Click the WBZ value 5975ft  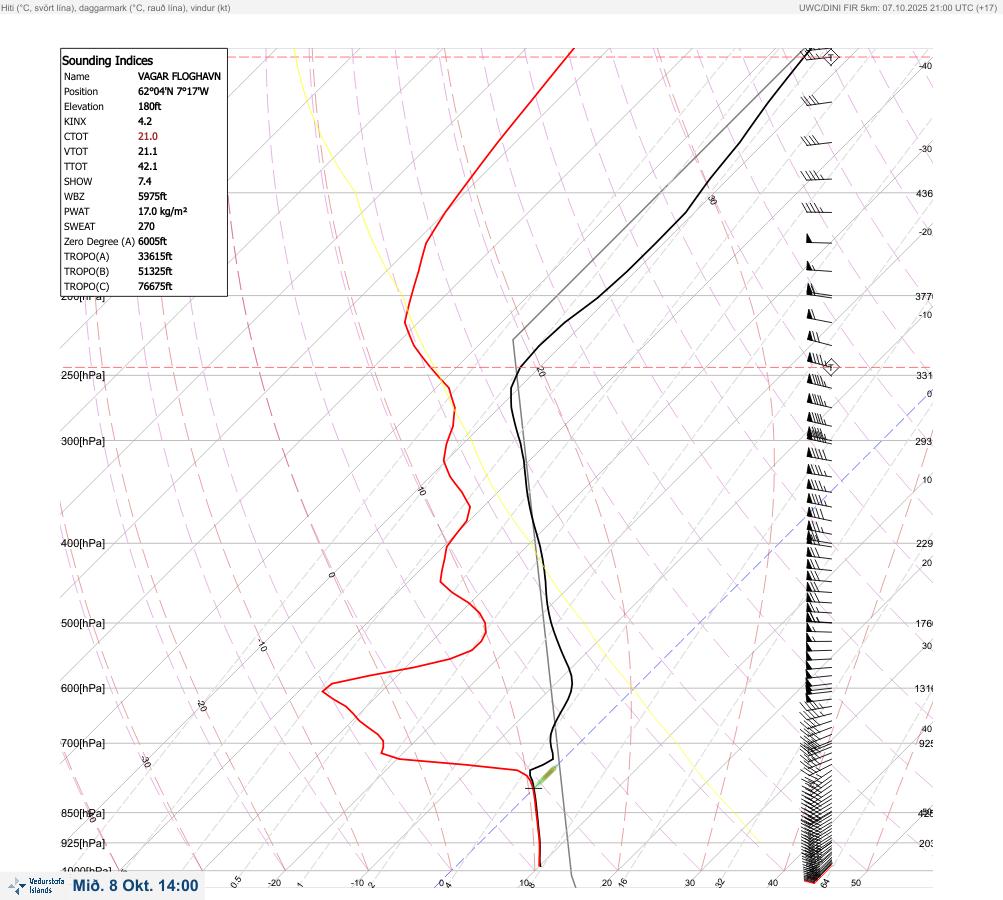[152, 196]
